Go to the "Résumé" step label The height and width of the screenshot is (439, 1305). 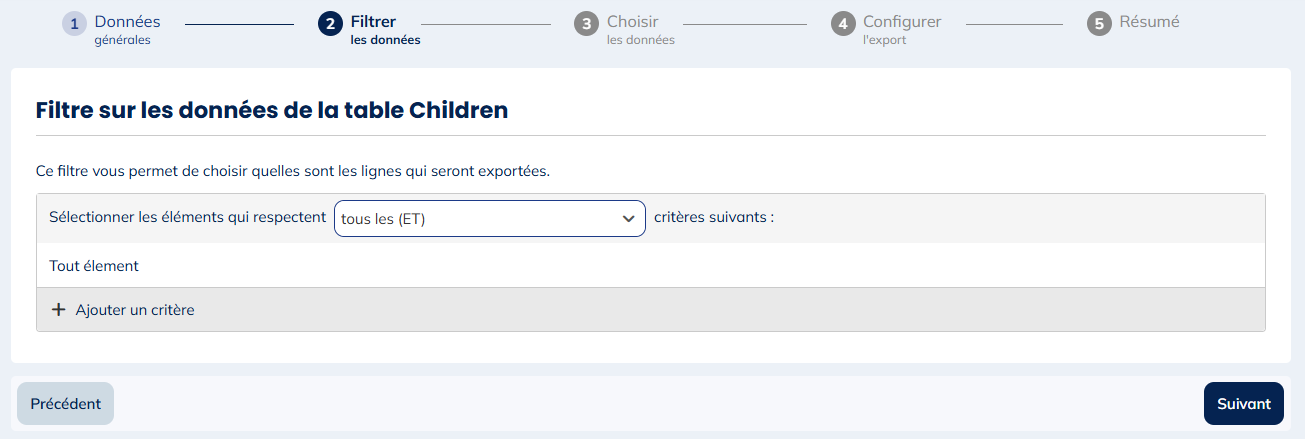[1149, 22]
